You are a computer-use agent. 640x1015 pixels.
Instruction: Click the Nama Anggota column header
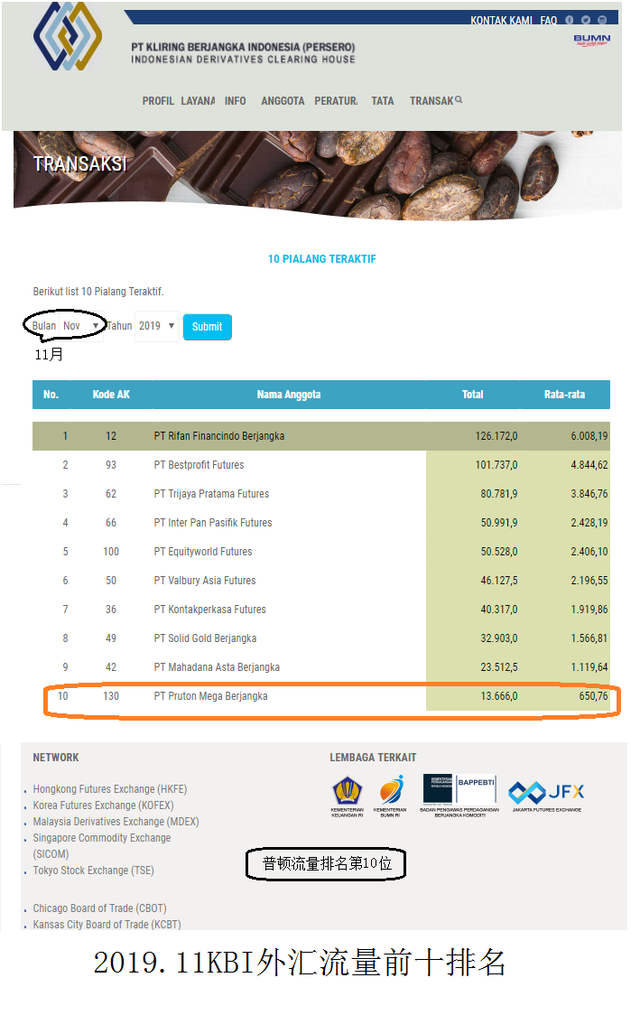point(289,394)
